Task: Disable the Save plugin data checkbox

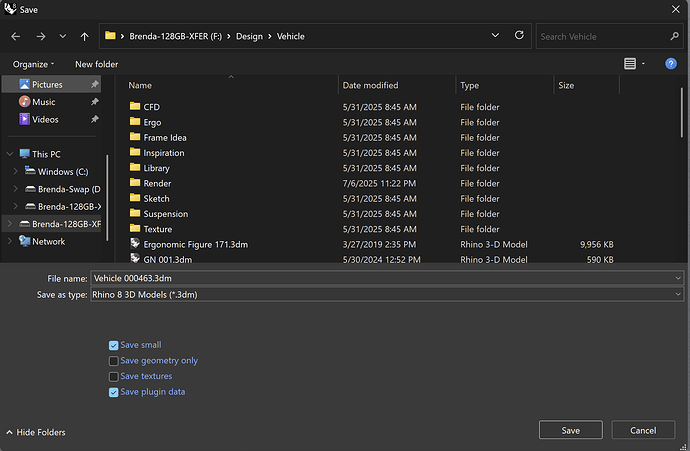Action: (x=114, y=392)
